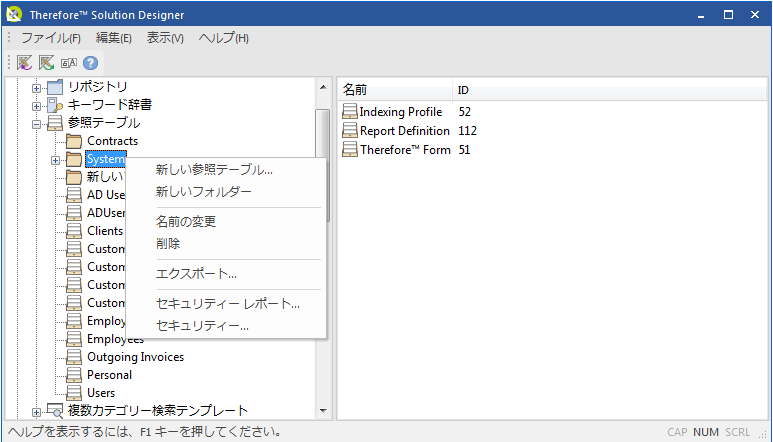Expand the 複数カテゴリー検索テンプレート node
This screenshot has height=442, width=773.
coord(36,412)
